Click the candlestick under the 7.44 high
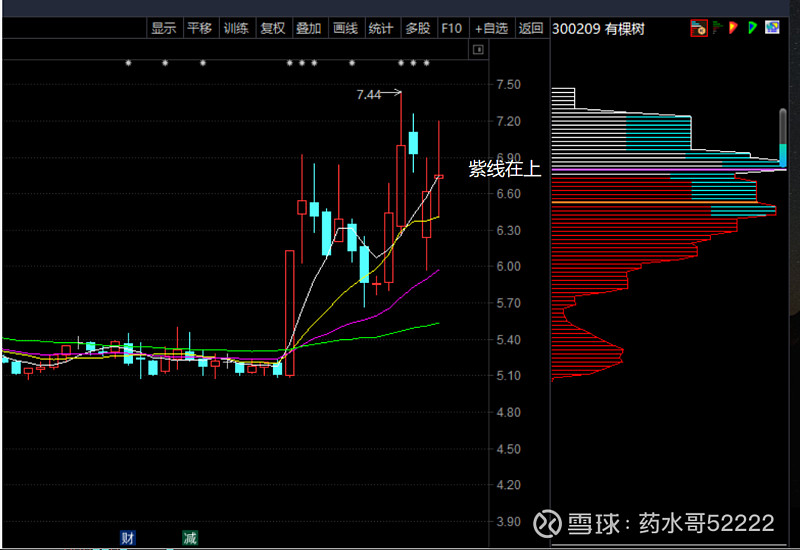800x550 pixels. (x=401, y=186)
